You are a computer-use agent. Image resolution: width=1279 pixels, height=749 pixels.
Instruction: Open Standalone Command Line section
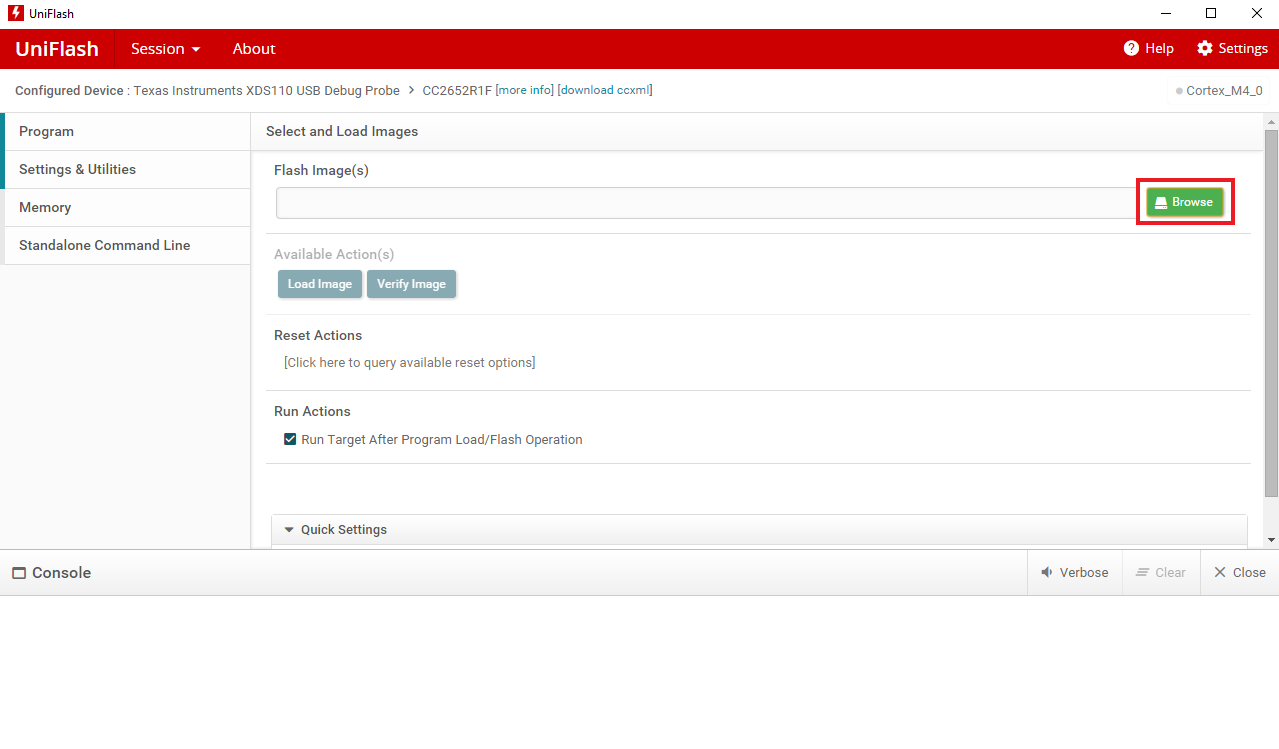104,245
